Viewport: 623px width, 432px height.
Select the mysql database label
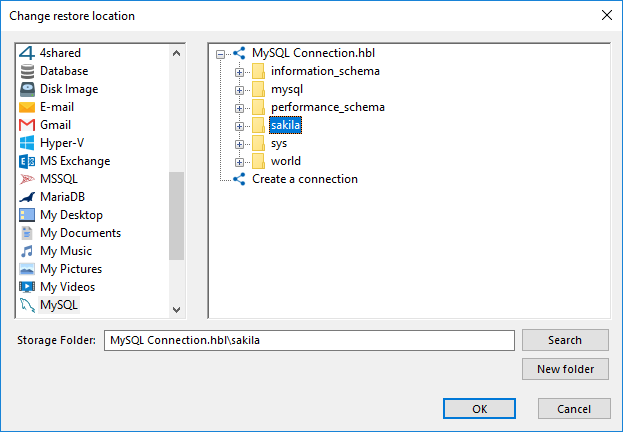287,89
